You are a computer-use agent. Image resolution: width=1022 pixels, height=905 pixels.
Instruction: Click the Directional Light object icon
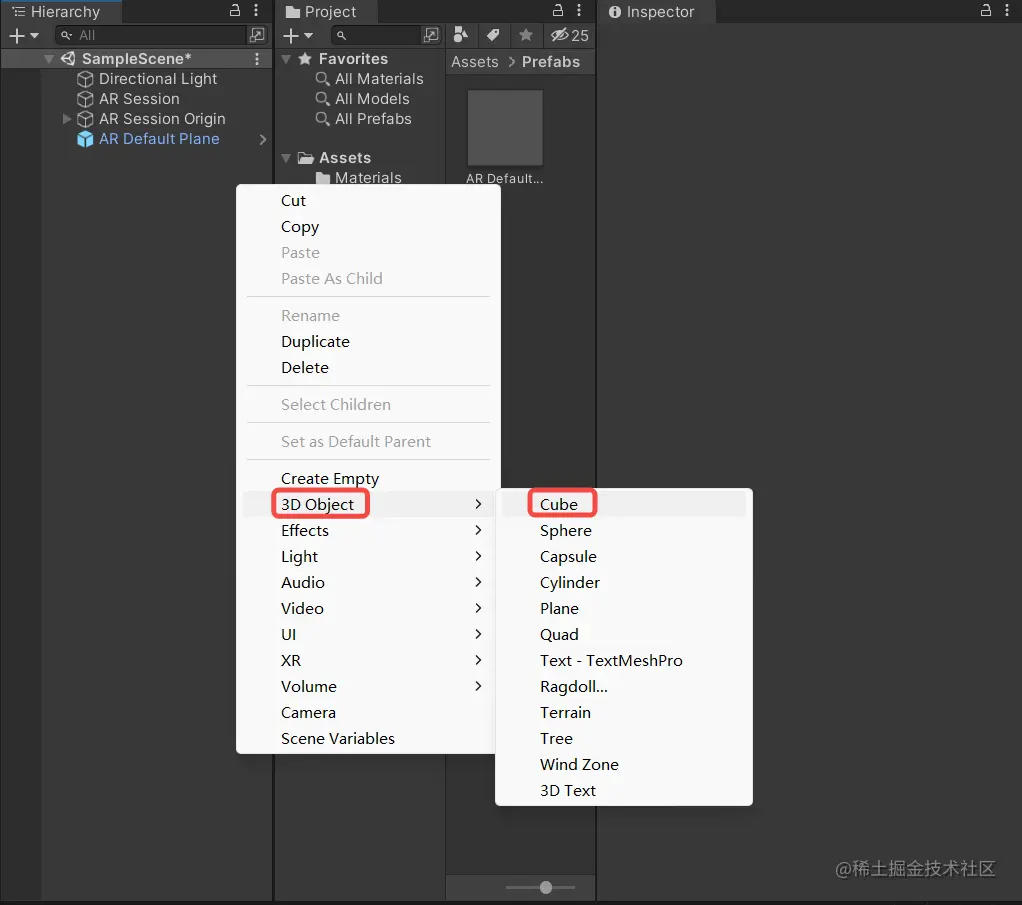[x=85, y=79]
